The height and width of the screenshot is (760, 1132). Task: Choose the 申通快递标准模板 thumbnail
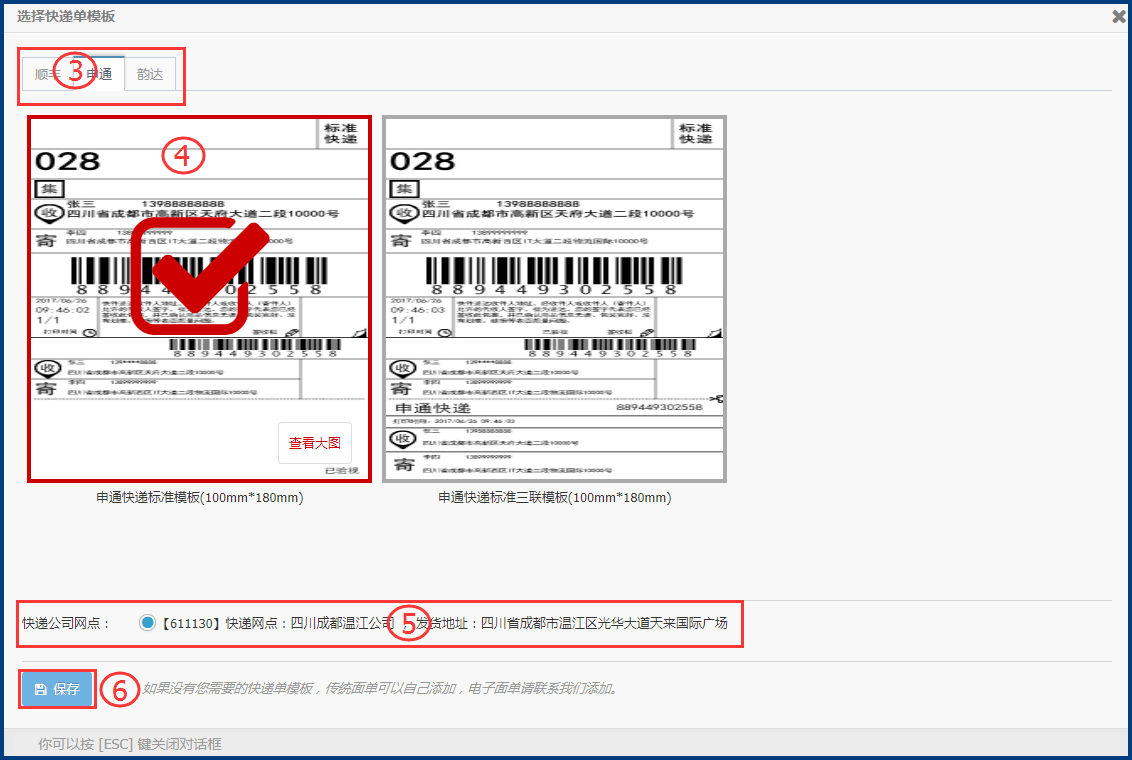click(x=199, y=299)
